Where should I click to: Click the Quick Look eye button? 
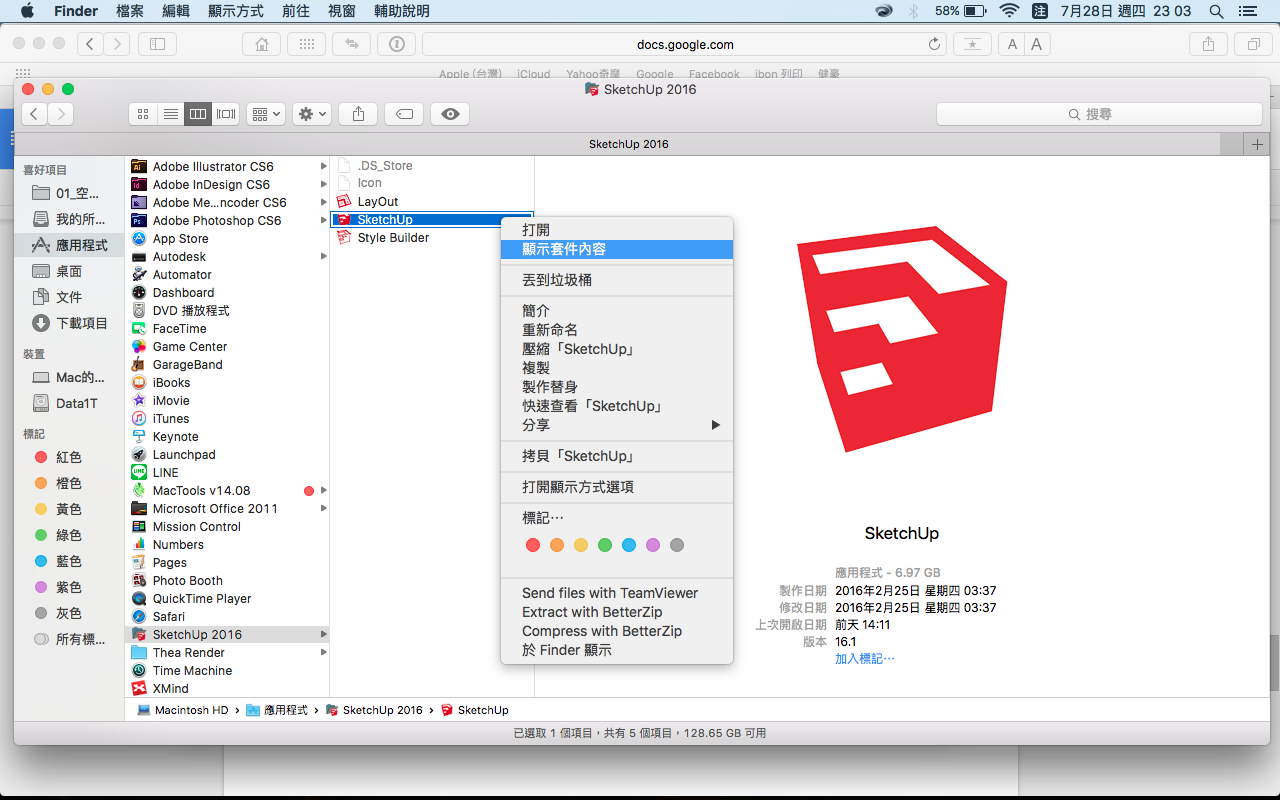pos(450,114)
